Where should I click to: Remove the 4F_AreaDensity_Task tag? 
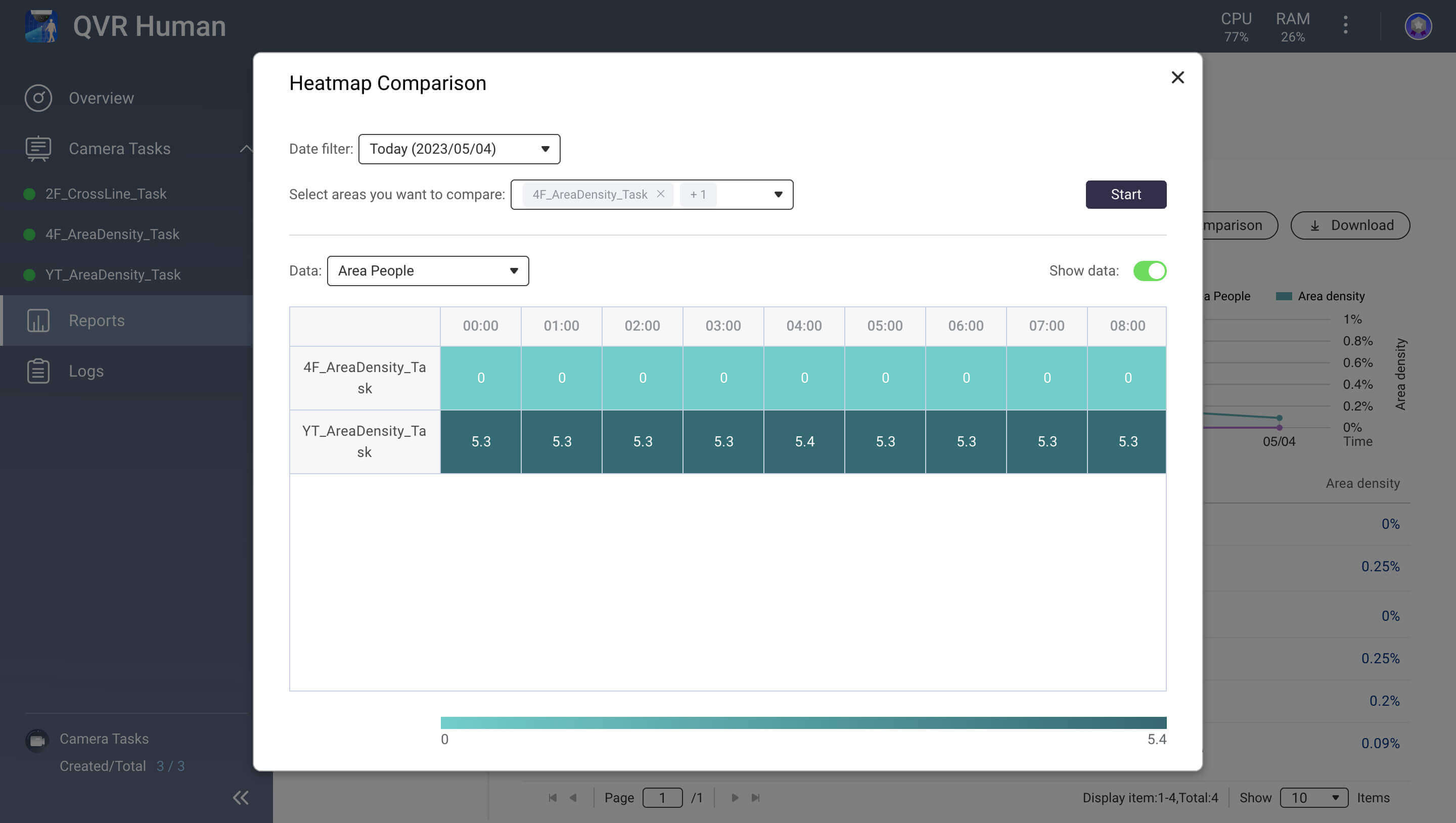click(x=660, y=194)
